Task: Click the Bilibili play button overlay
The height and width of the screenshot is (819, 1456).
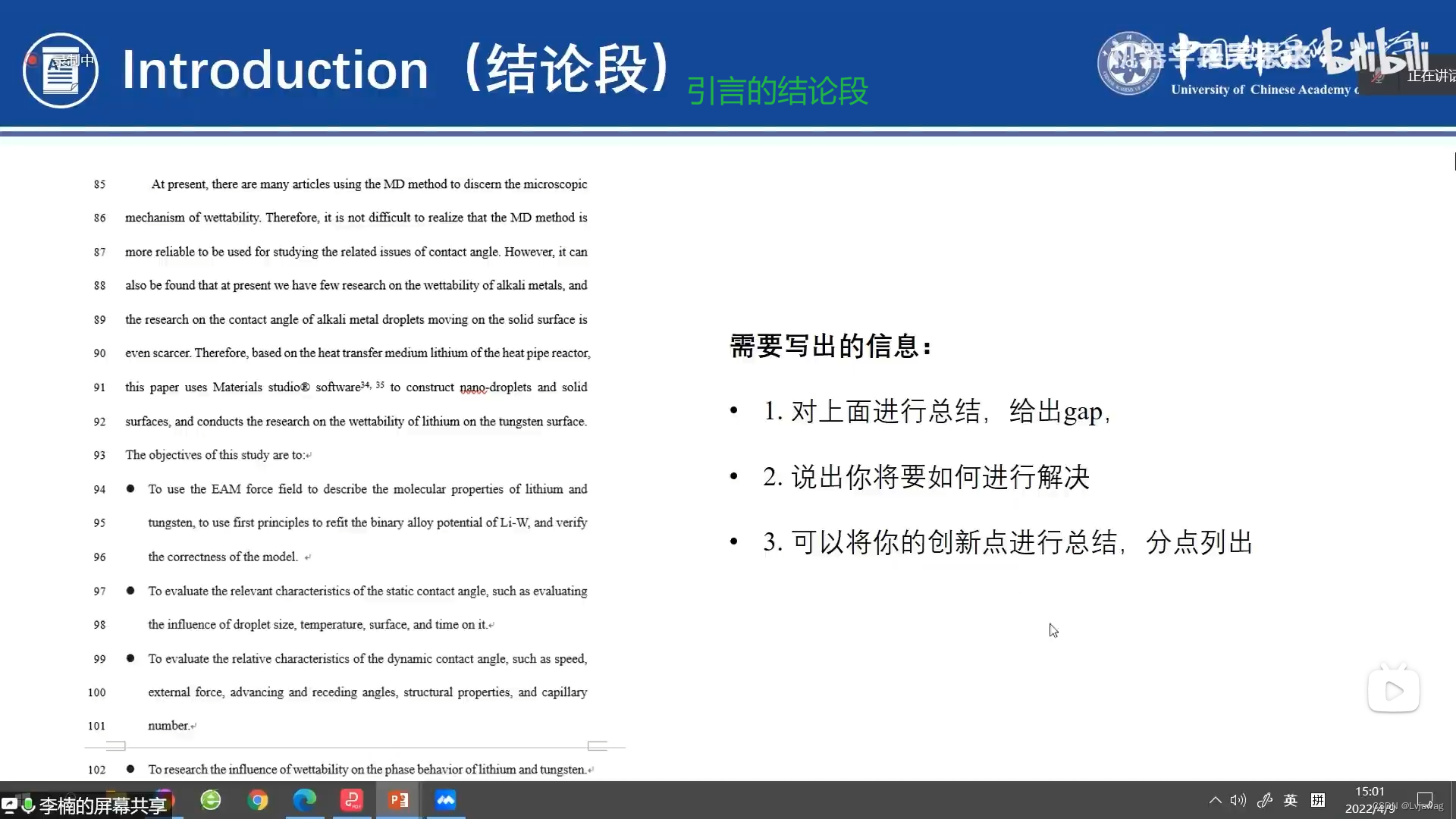Action: click(x=1393, y=691)
